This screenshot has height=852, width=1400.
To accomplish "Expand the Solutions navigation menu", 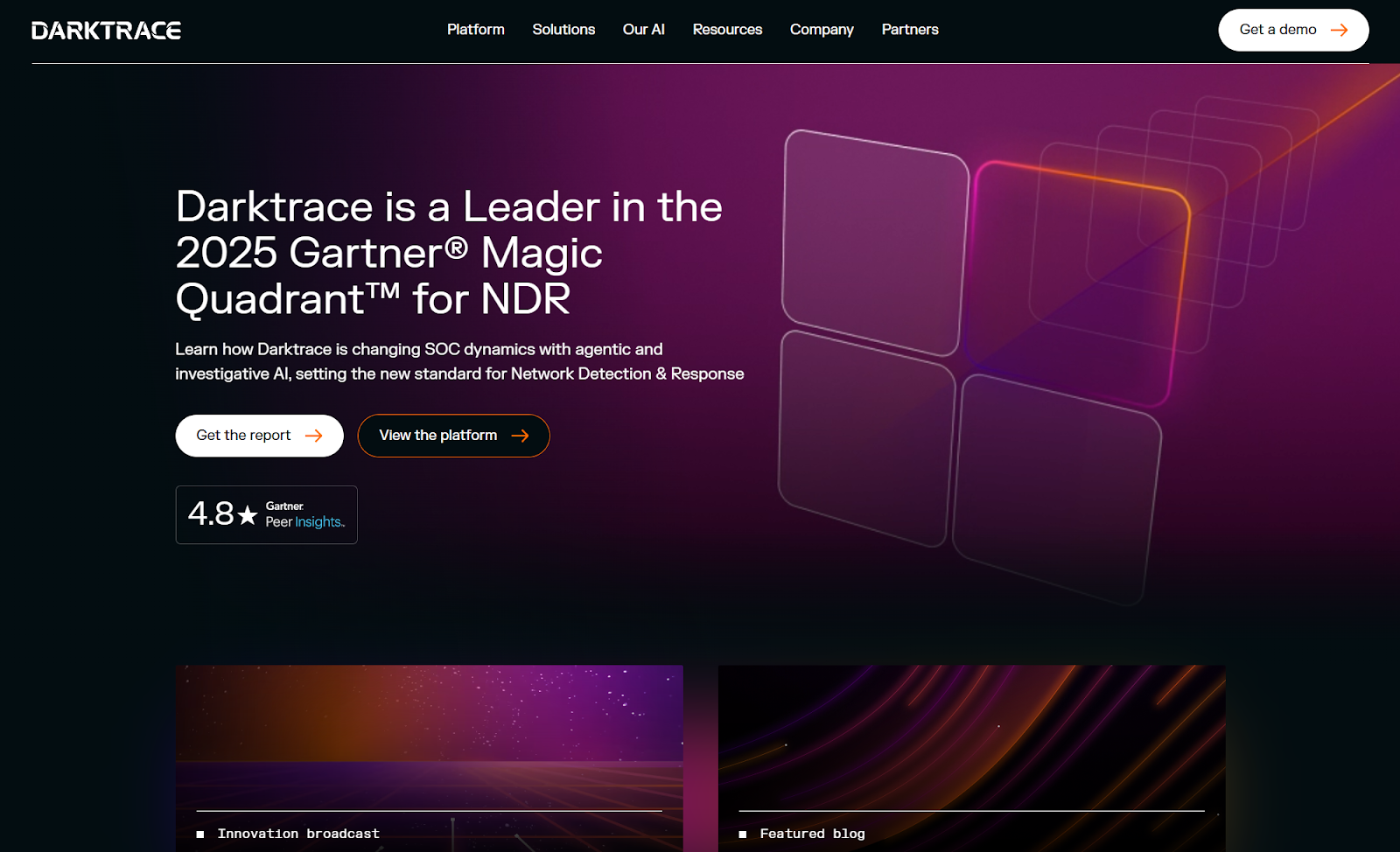I will tap(563, 30).
